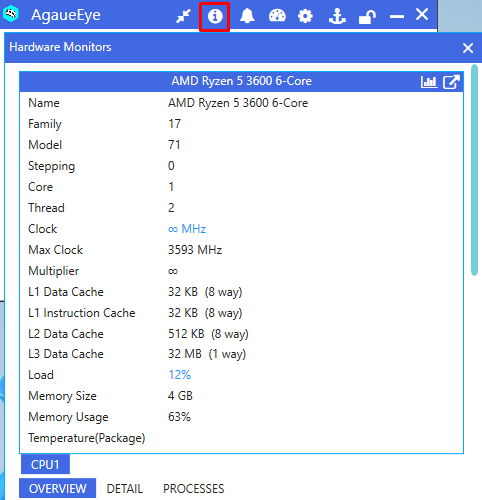Click the anchor dock icon
This screenshot has width=482, height=500.
point(337,16)
